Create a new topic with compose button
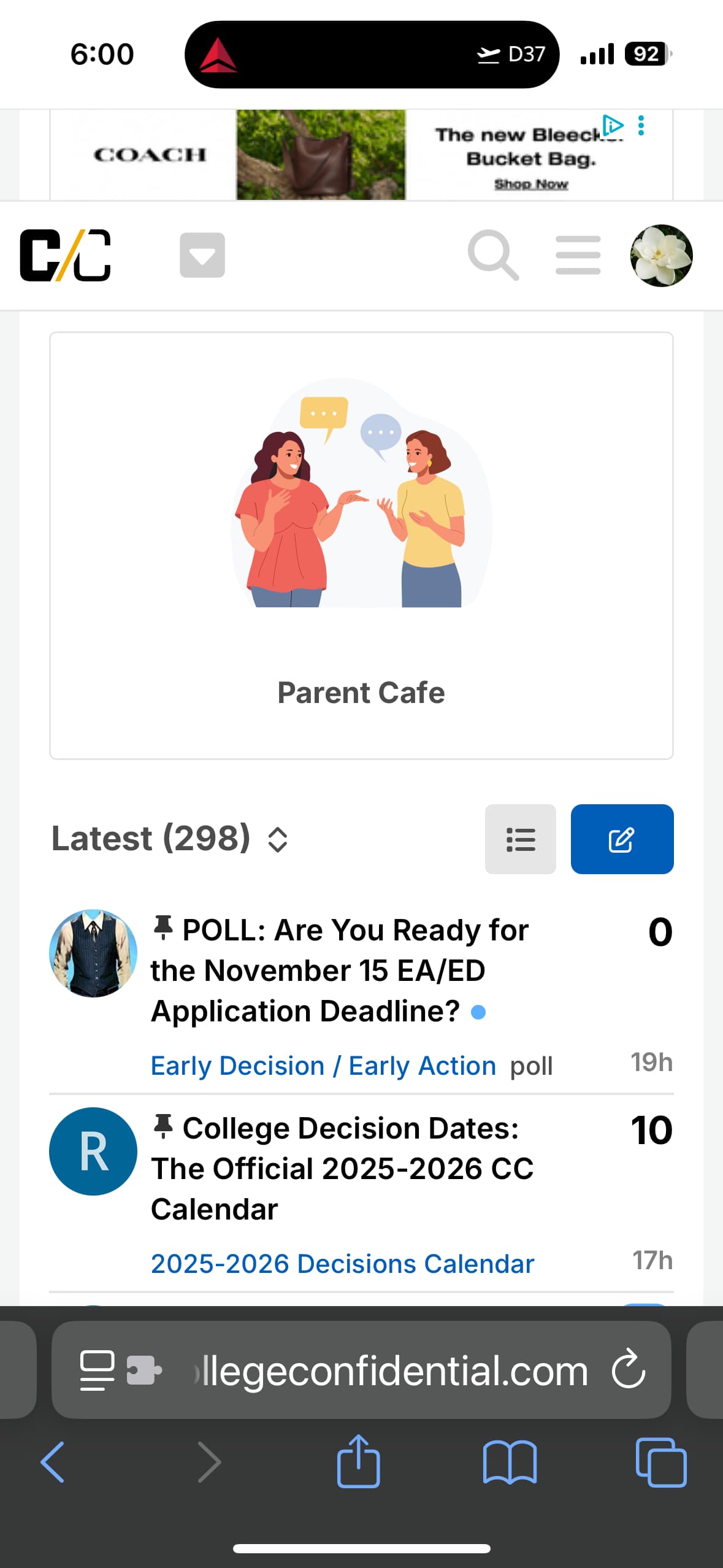This screenshot has height=1568, width=723. point(622,839)
